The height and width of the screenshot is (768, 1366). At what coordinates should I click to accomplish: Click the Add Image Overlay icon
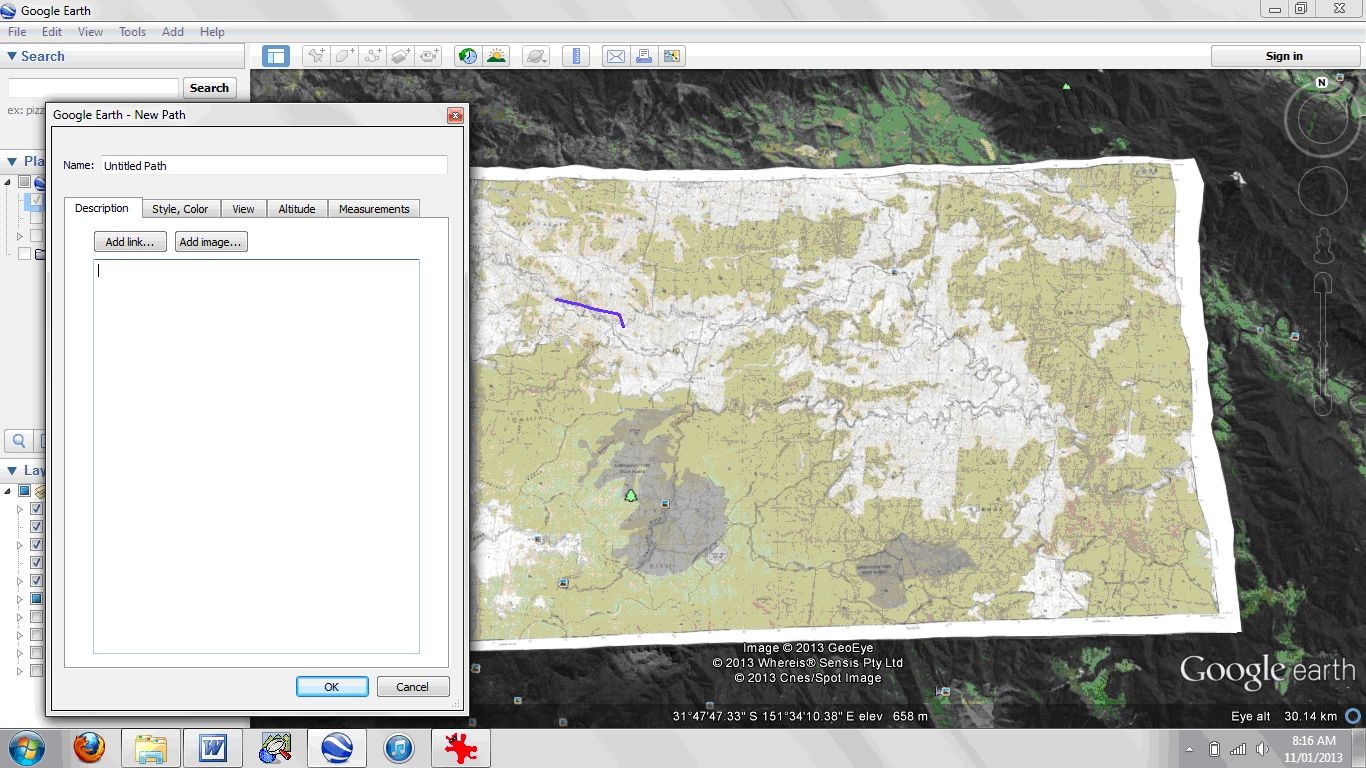(401, 56)
